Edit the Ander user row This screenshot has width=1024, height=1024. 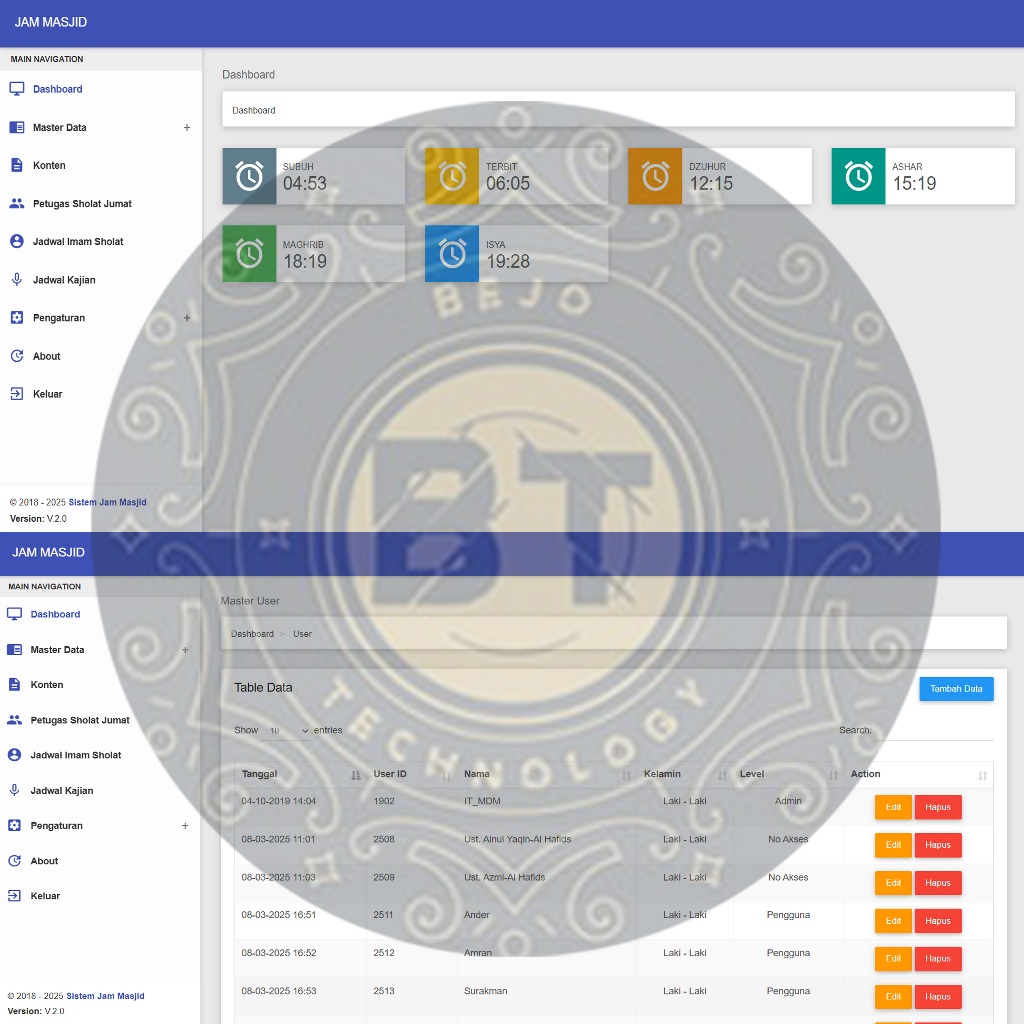click(893, 921)
